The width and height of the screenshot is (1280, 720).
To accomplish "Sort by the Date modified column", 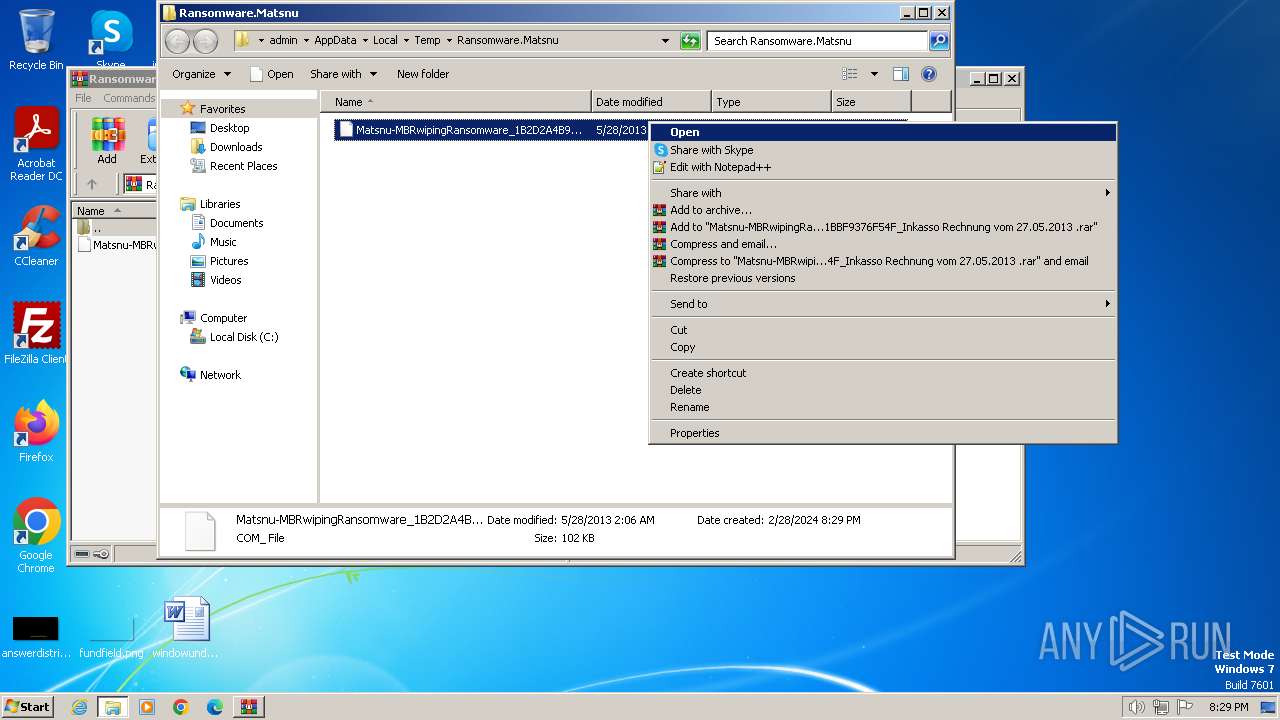I will (x=651, y=102).
